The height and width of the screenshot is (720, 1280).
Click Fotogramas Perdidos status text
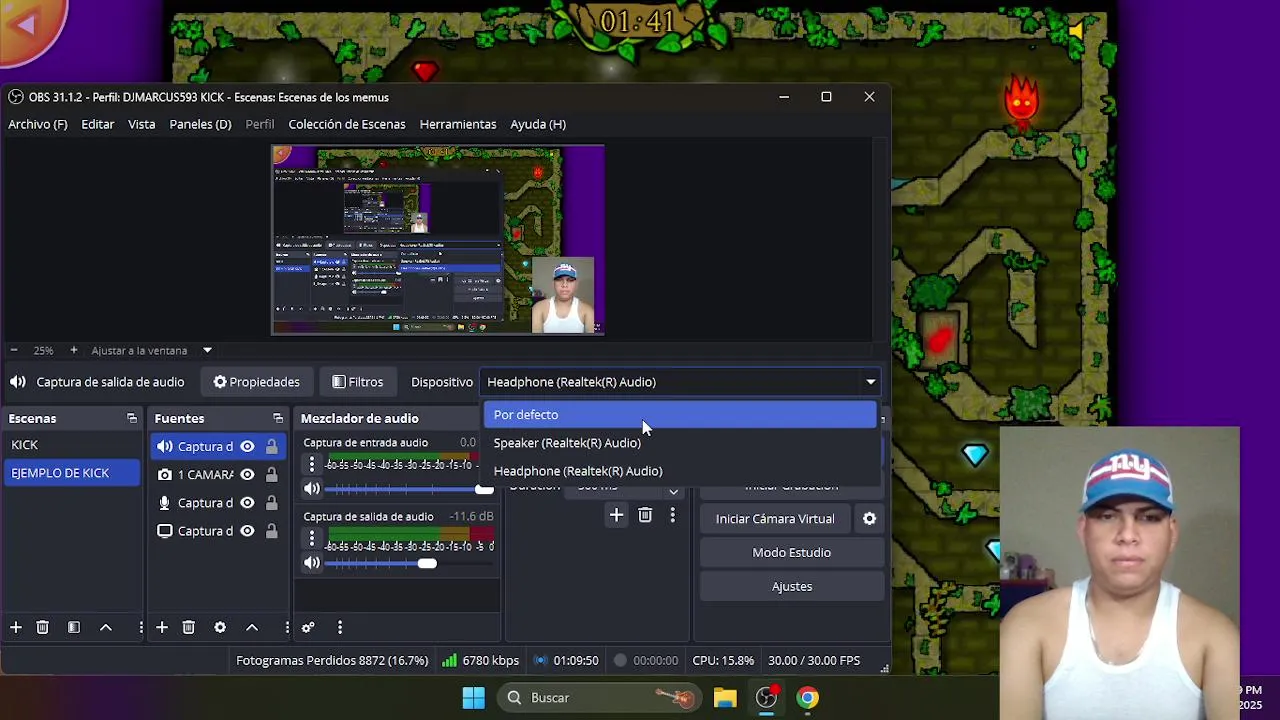pyautogui.click(x=332, y=660)
